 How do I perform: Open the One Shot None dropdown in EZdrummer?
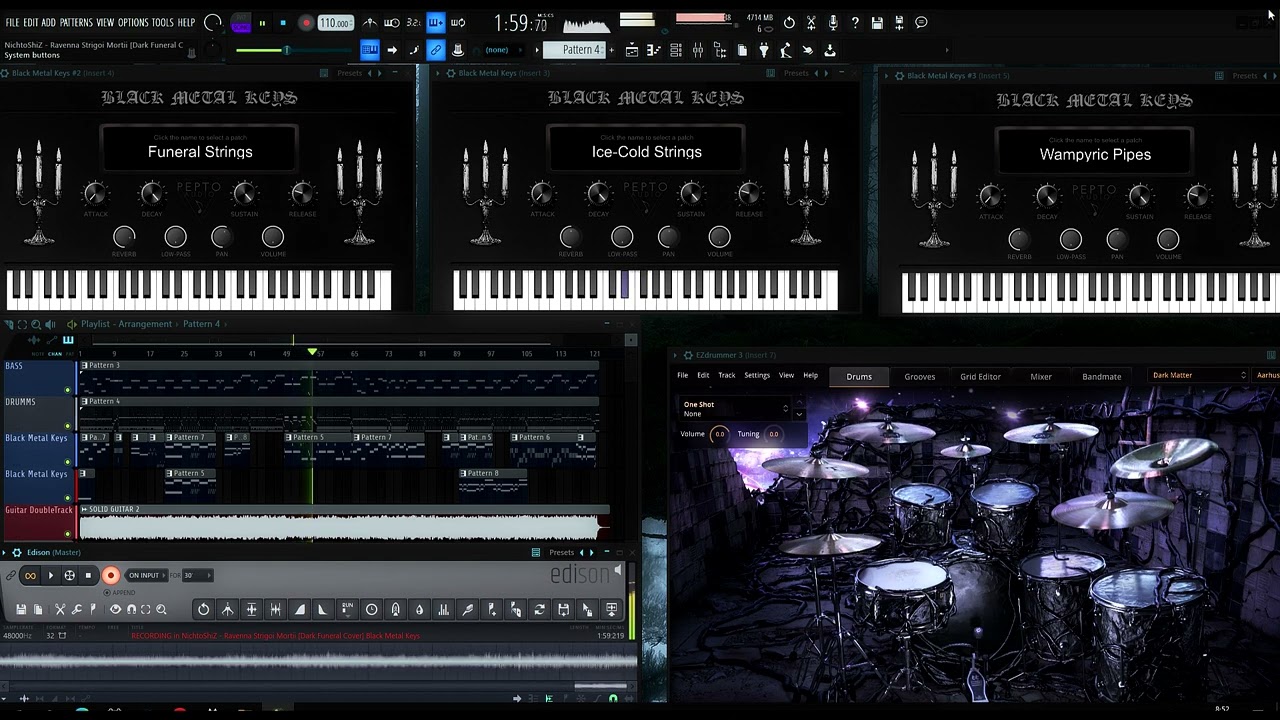point(736,409)
